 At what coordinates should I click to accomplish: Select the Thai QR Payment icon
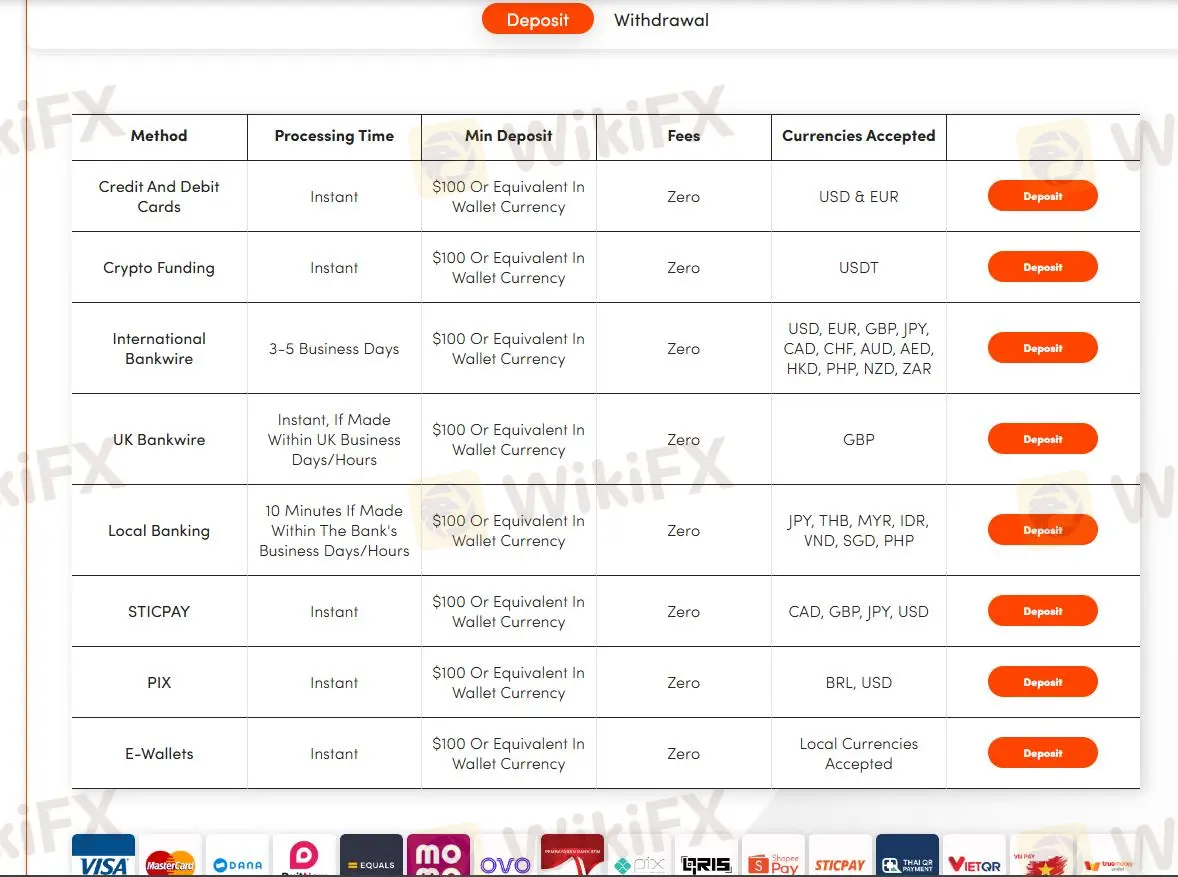[x=906, y=857]
